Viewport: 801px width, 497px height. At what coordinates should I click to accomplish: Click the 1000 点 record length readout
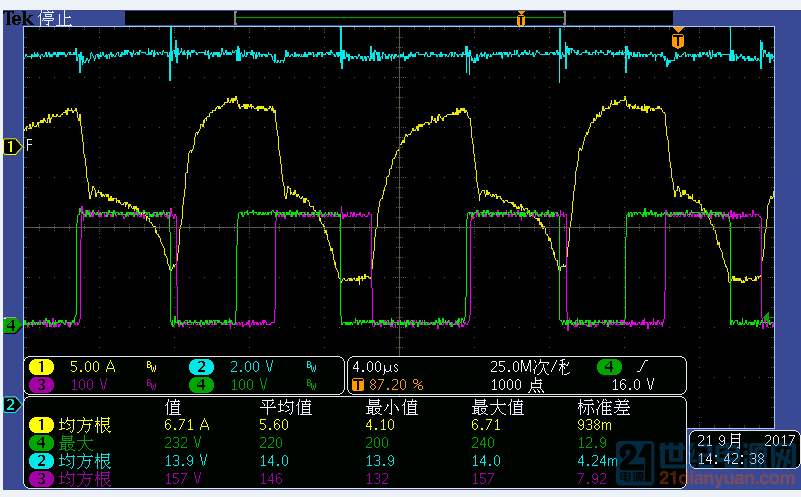point(517,385)
